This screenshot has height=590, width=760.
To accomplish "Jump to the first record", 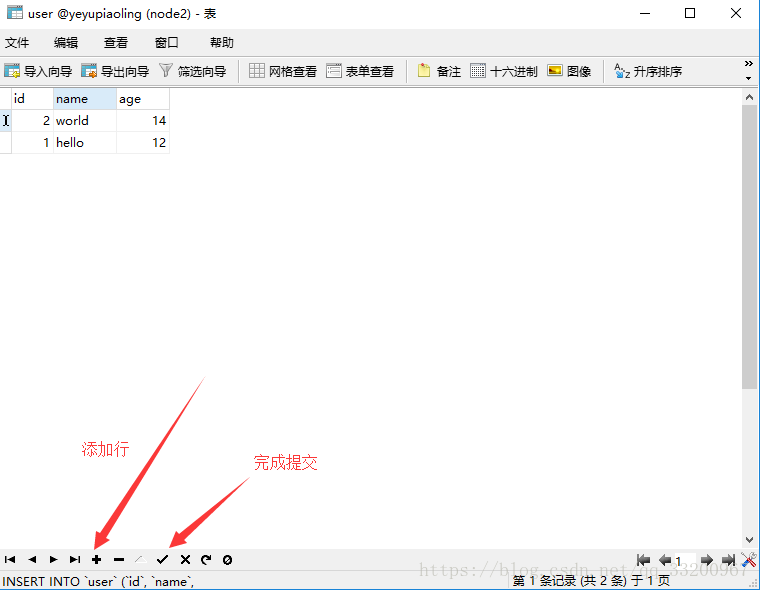I will pos(10,560).
